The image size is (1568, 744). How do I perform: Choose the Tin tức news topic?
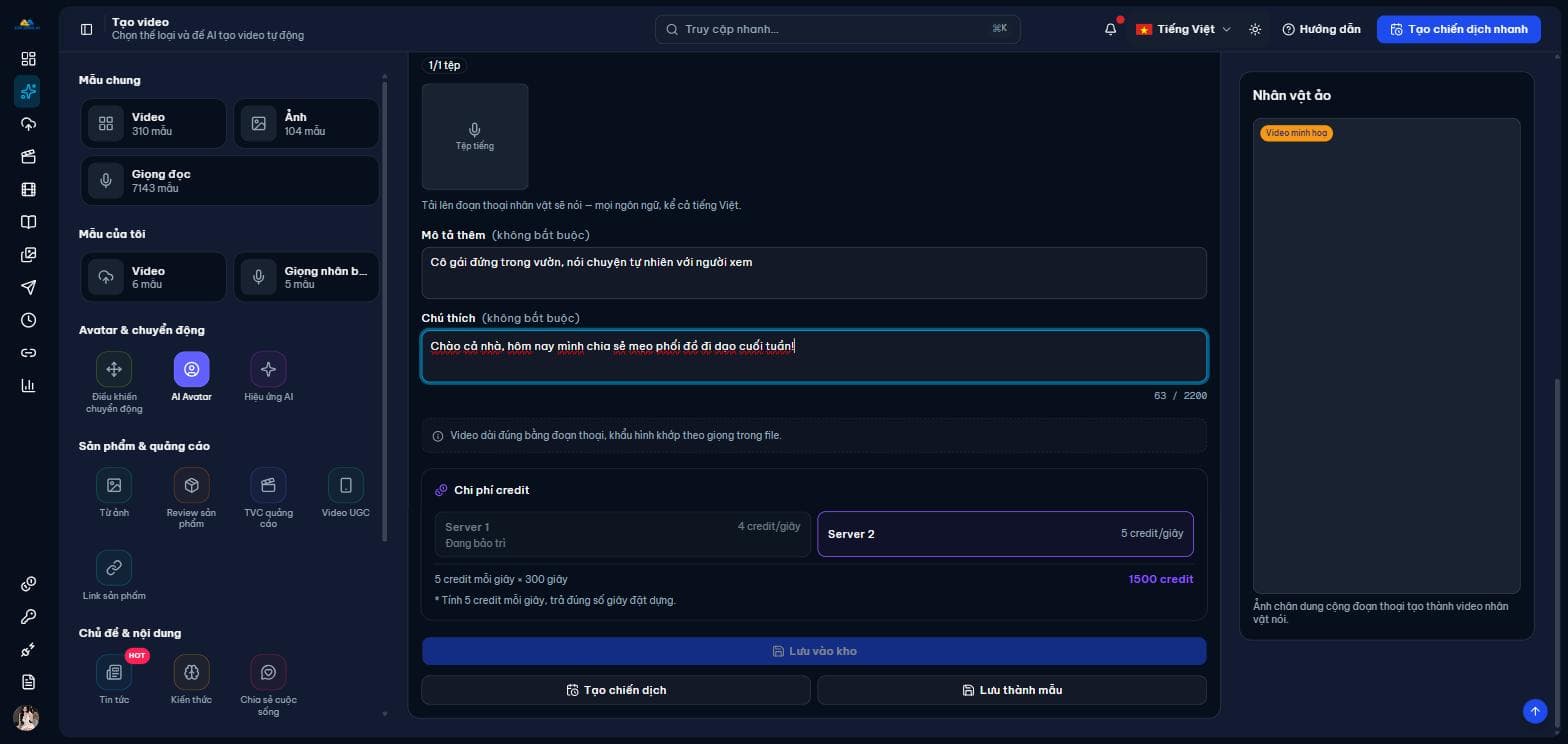pyautogui.click(x=114, y=680)
